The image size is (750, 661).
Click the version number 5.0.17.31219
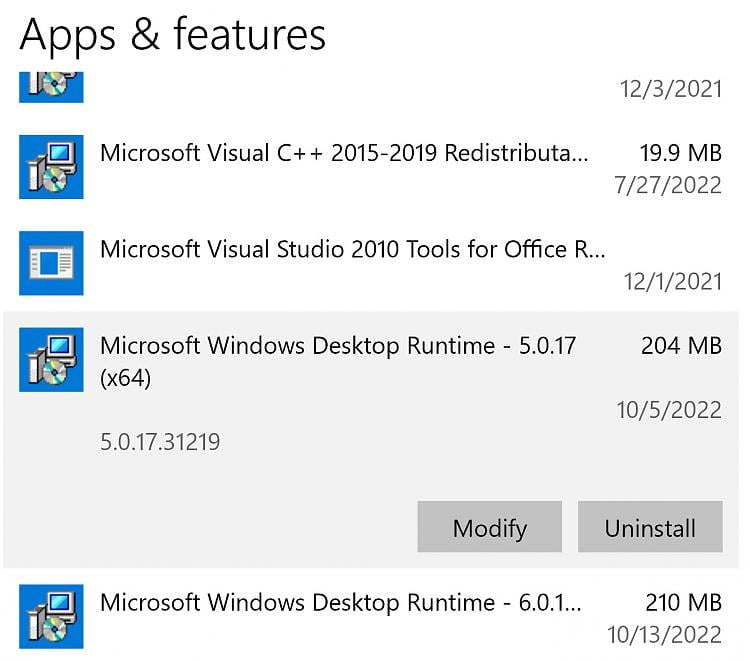click(160, 441)
